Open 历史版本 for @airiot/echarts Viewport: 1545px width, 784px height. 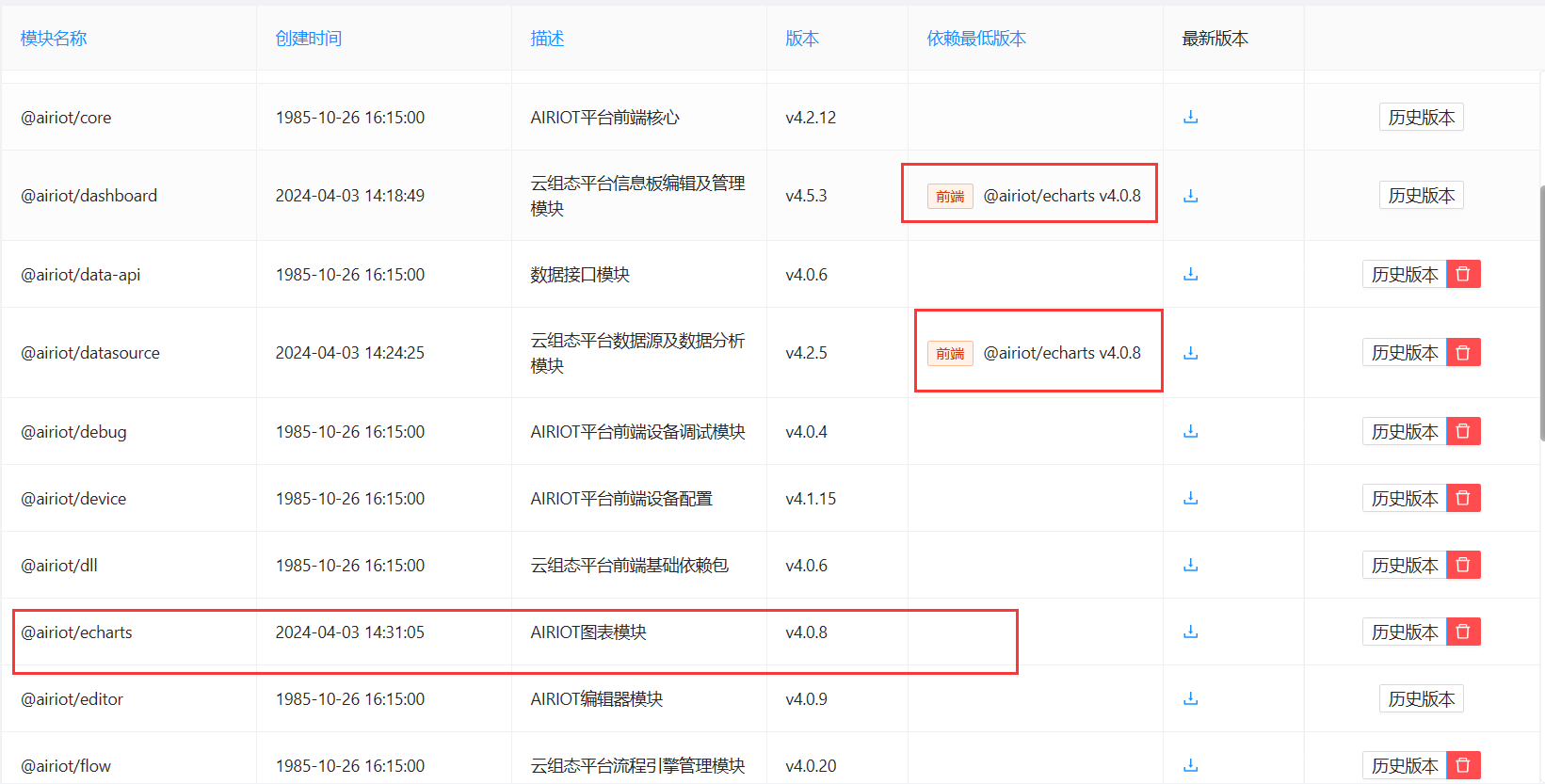click(x=1405, y=632)
